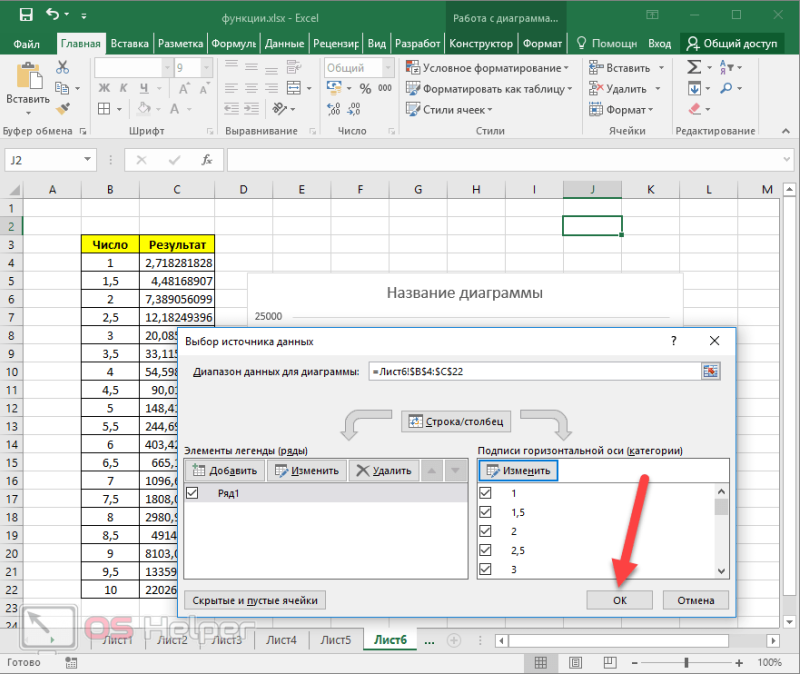Click the Cut scissors icon

coord(62,67)
